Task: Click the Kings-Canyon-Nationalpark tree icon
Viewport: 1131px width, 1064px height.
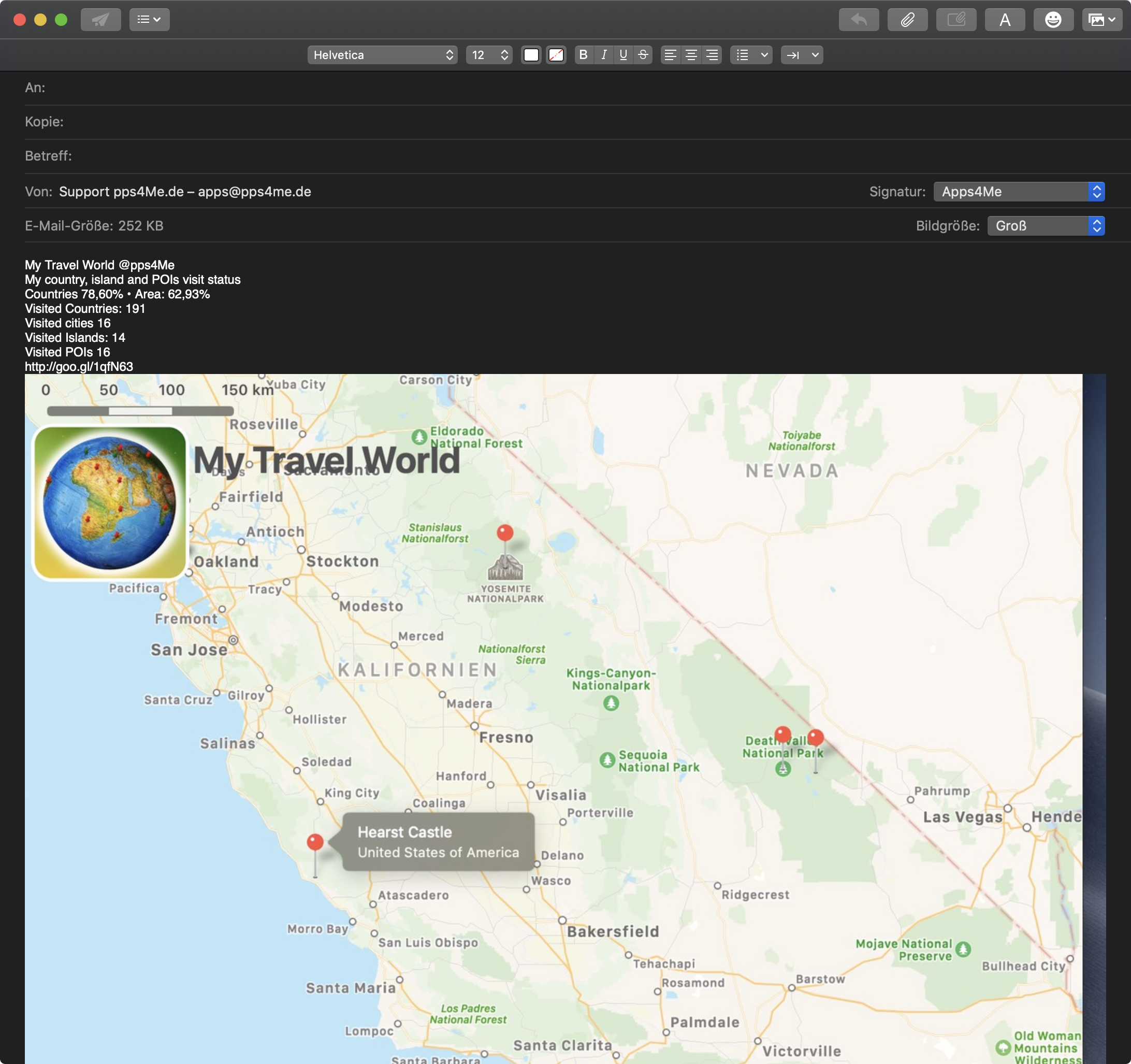Action: coord(612,704)
